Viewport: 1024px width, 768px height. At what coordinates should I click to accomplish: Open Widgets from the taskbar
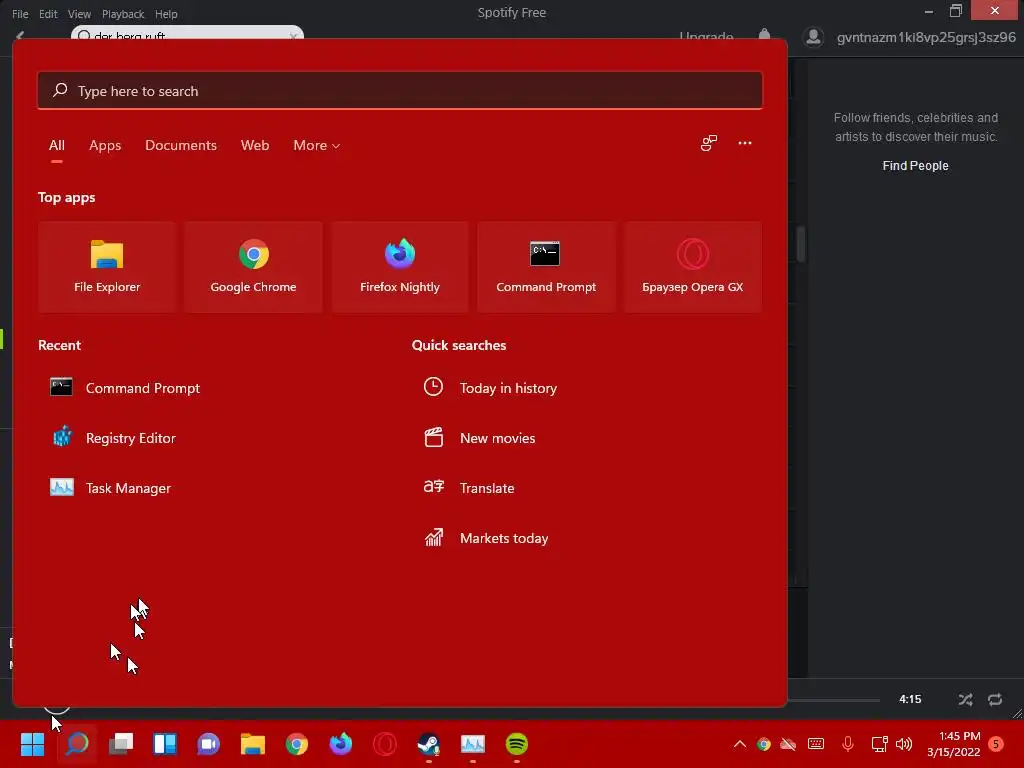click(x=165, y=744)
